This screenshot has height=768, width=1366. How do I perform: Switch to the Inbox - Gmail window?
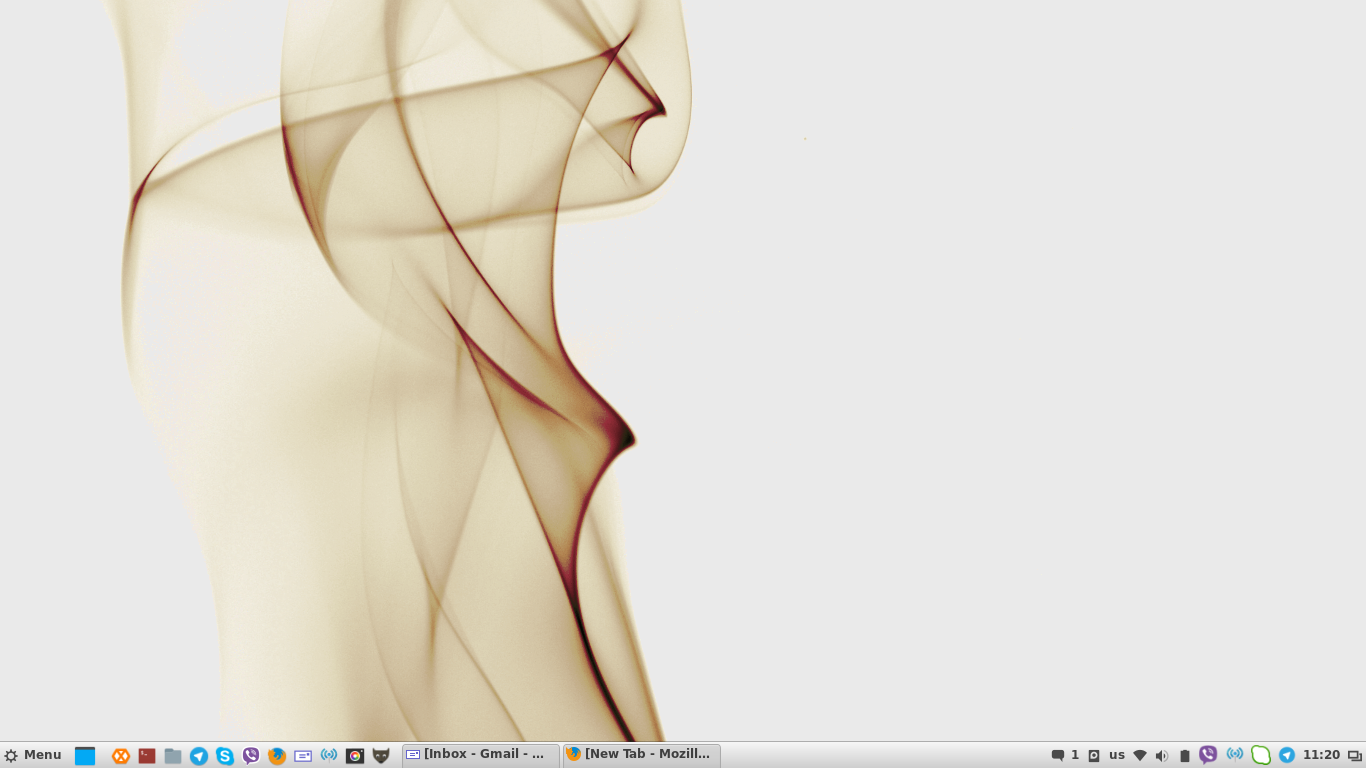[480, 755]
